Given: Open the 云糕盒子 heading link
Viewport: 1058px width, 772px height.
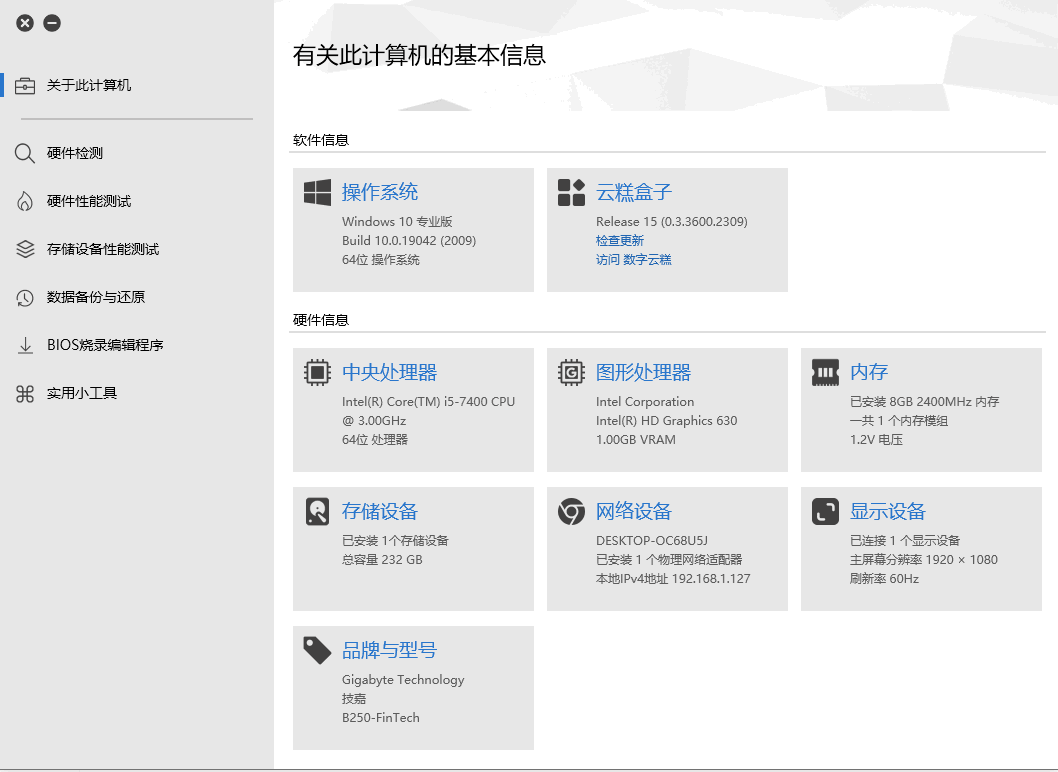Looking at the screenshot, I should pos(634,192).
